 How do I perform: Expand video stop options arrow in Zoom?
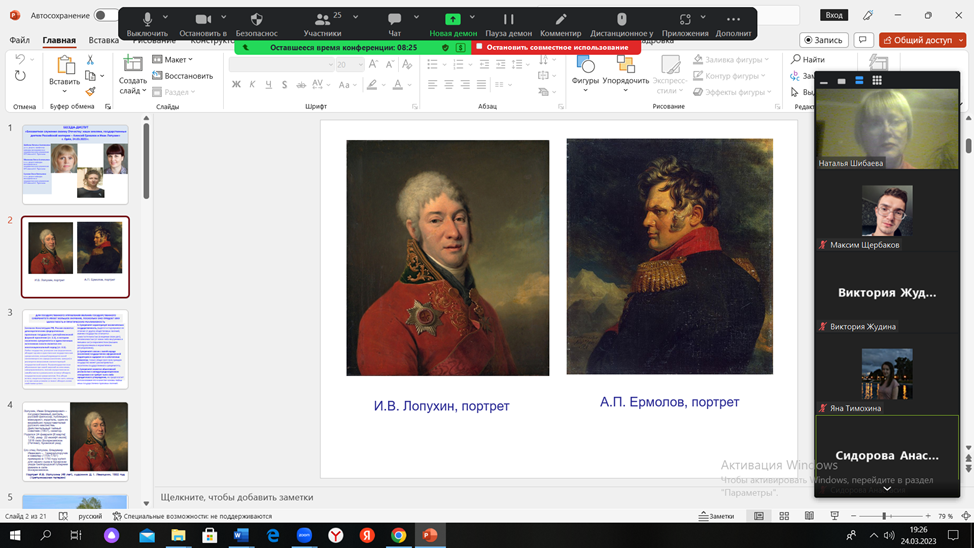(x=224, y=17)
